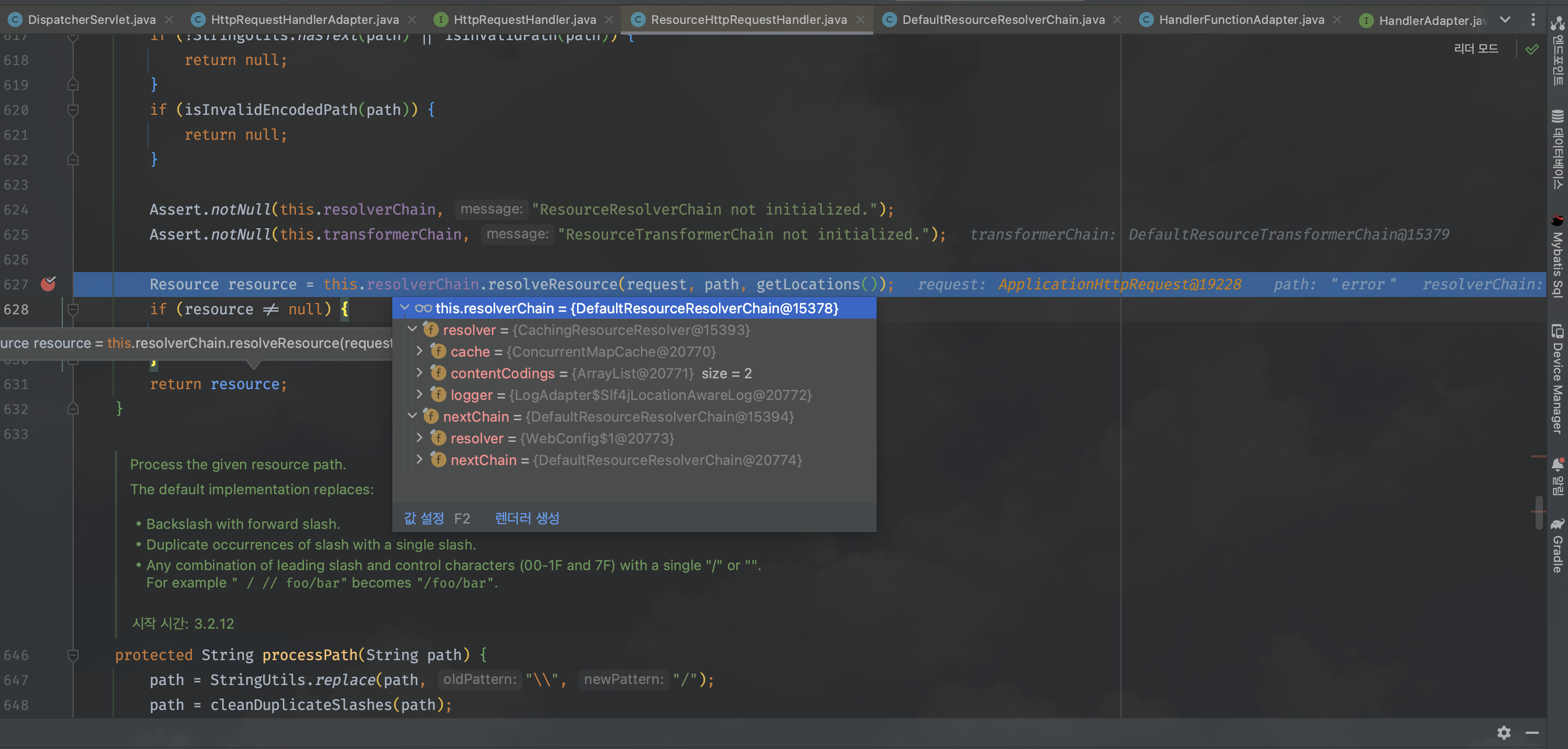Toggle reader mode (리더 모드)
Screen dimensions: 1568x749
(x=1475, y=48)
